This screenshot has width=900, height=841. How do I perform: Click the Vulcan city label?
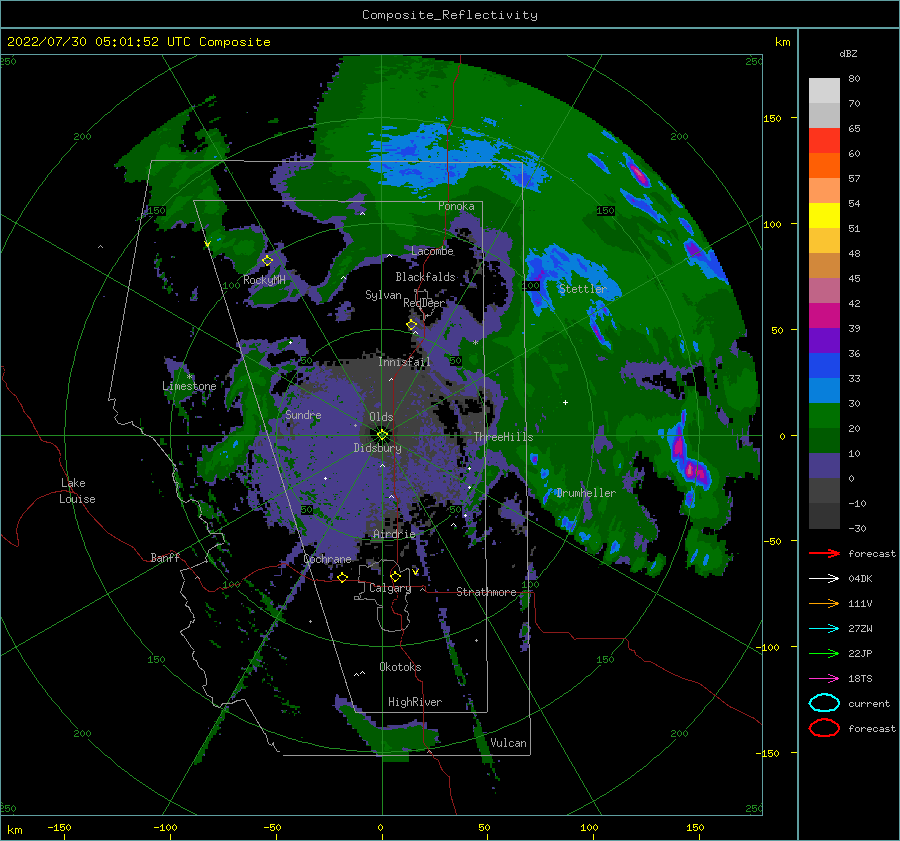[509, 743]
